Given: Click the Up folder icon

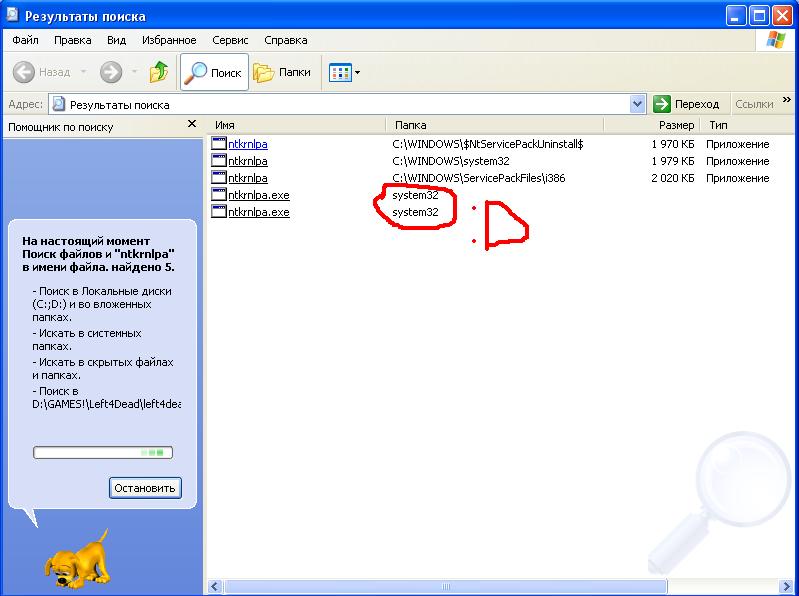Looking at the screenshot, I should click(x=159, y=72).
